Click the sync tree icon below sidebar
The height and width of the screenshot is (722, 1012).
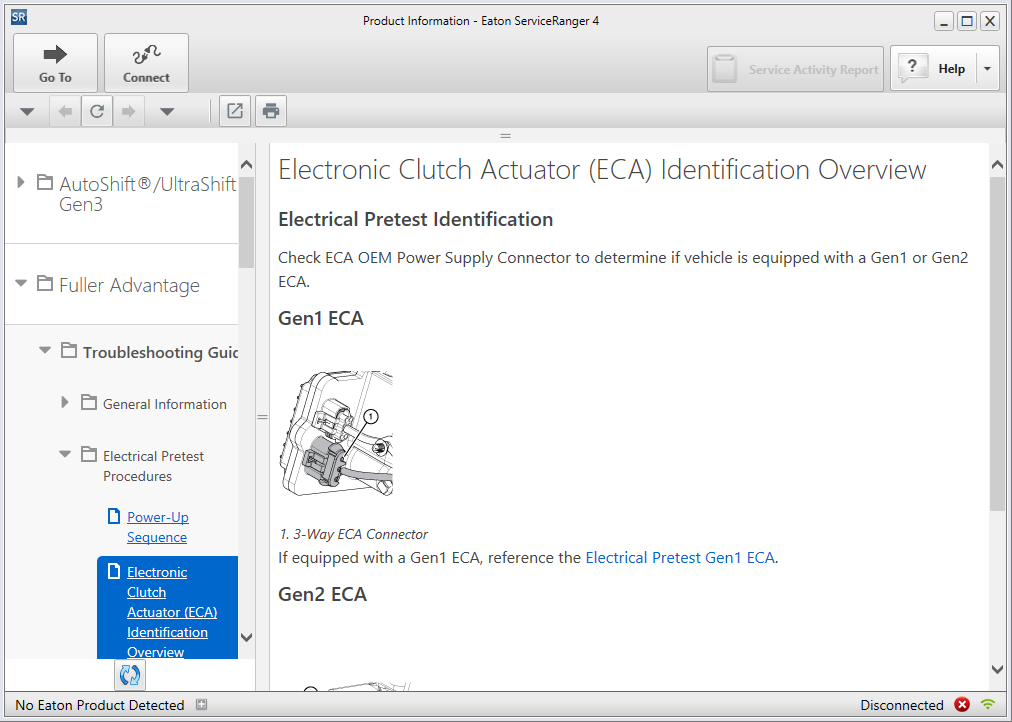tap(129, 675)
